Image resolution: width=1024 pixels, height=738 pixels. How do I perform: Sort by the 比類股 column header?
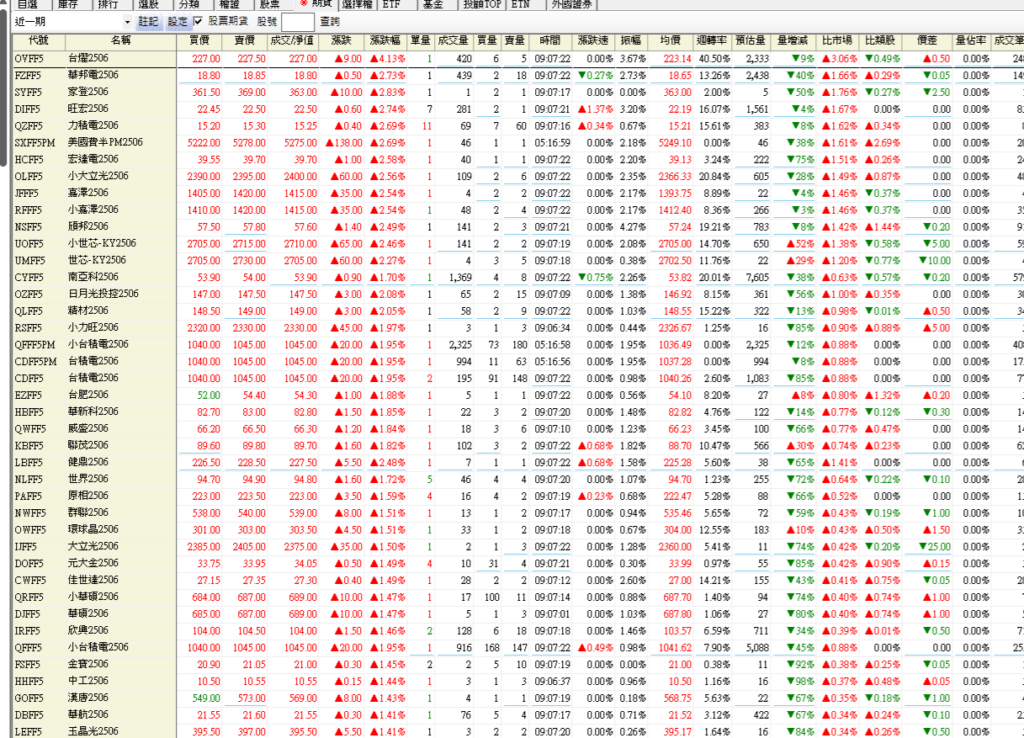click(x=880, y=40)
